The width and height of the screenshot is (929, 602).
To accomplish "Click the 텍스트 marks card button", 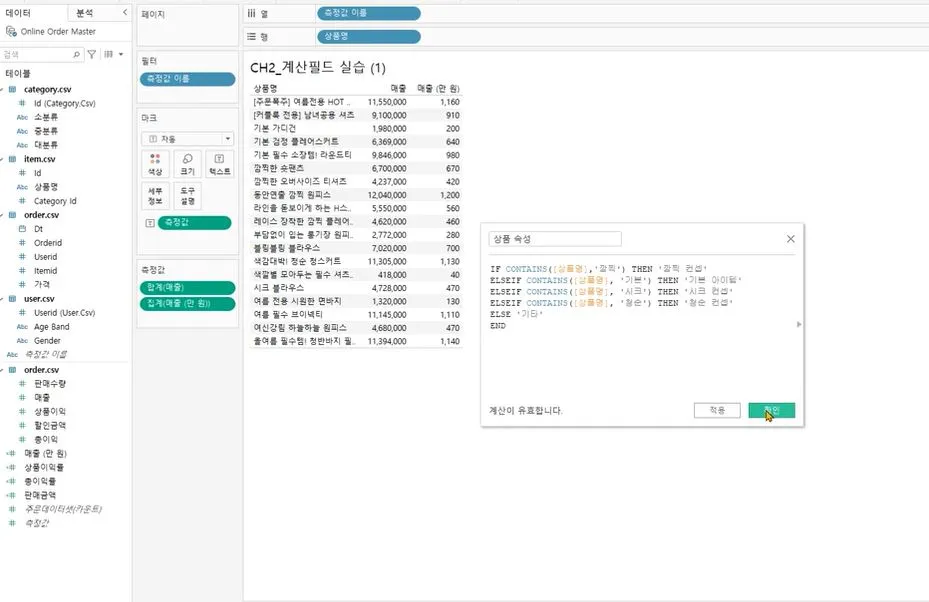I will (219, 164).
